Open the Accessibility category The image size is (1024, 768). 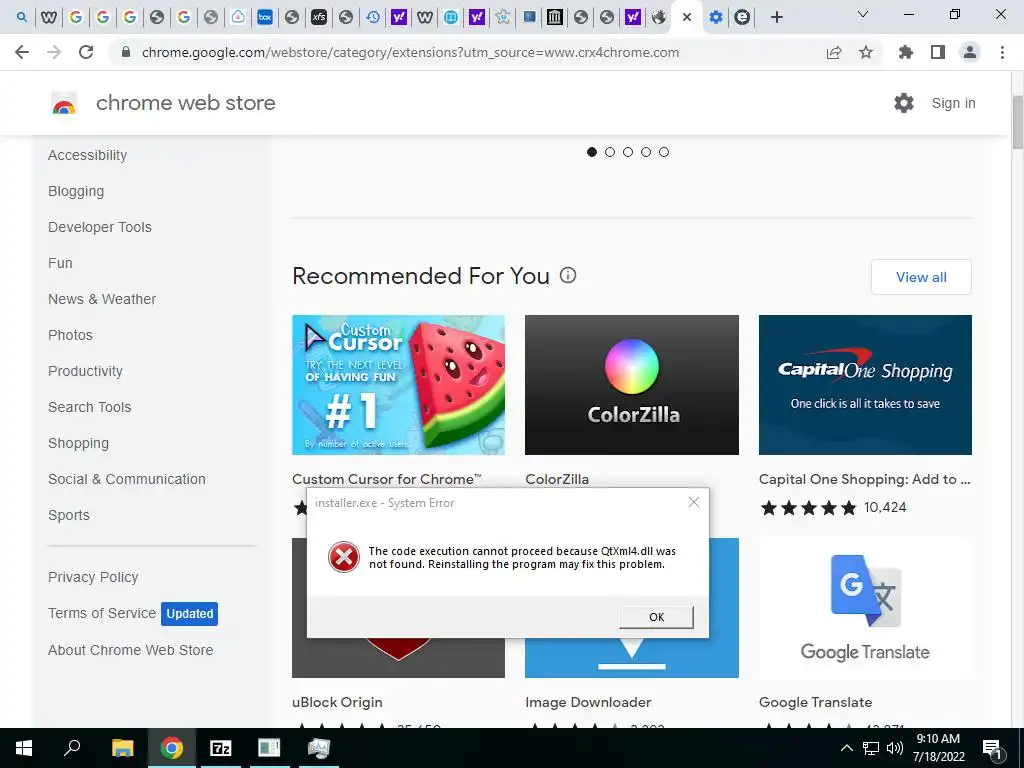coord(88,155)
